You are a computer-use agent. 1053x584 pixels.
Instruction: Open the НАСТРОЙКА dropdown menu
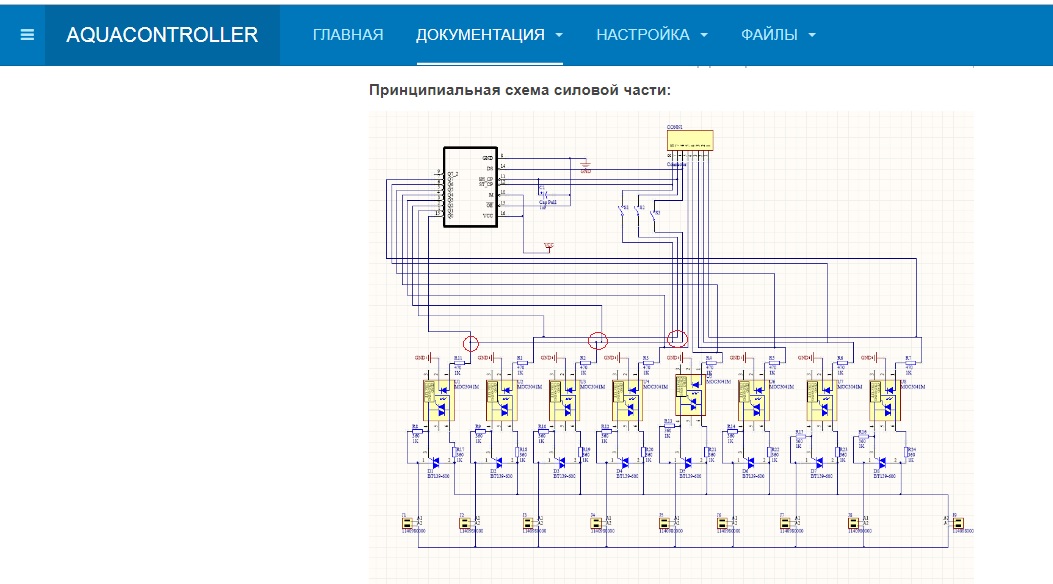pos(652,35)
